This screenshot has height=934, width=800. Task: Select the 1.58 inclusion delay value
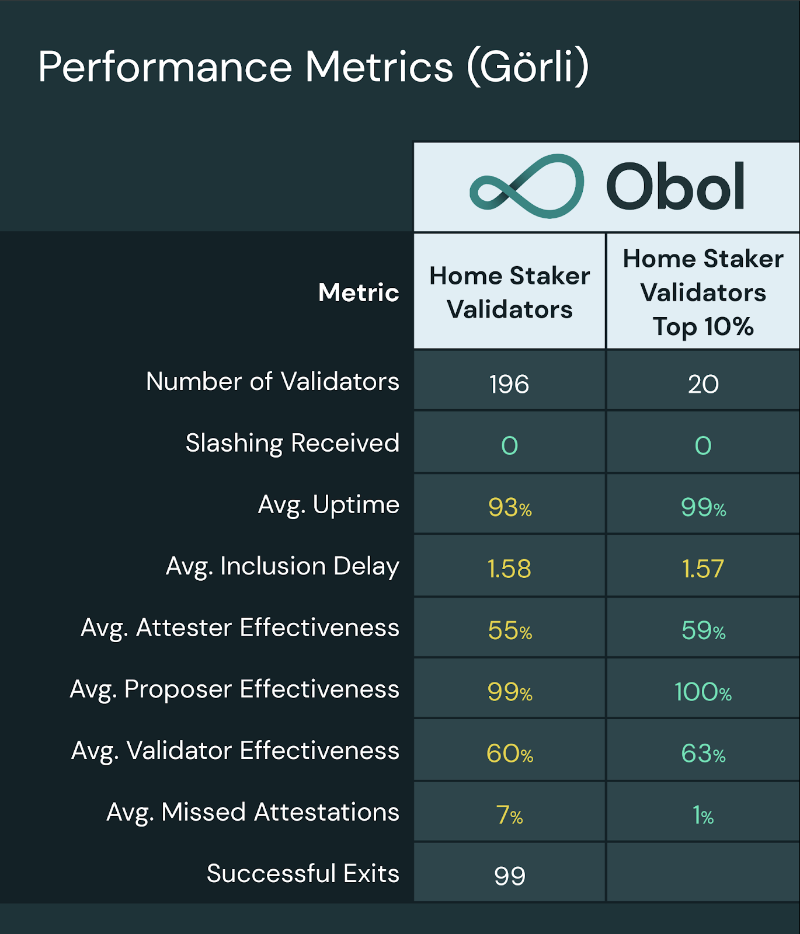(509, 569)
